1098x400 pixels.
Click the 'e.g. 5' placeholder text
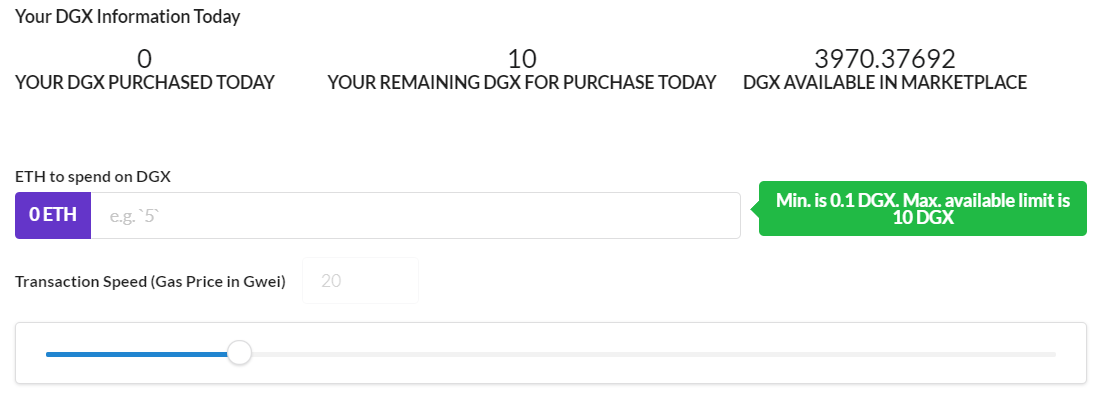tap(135, 215)
